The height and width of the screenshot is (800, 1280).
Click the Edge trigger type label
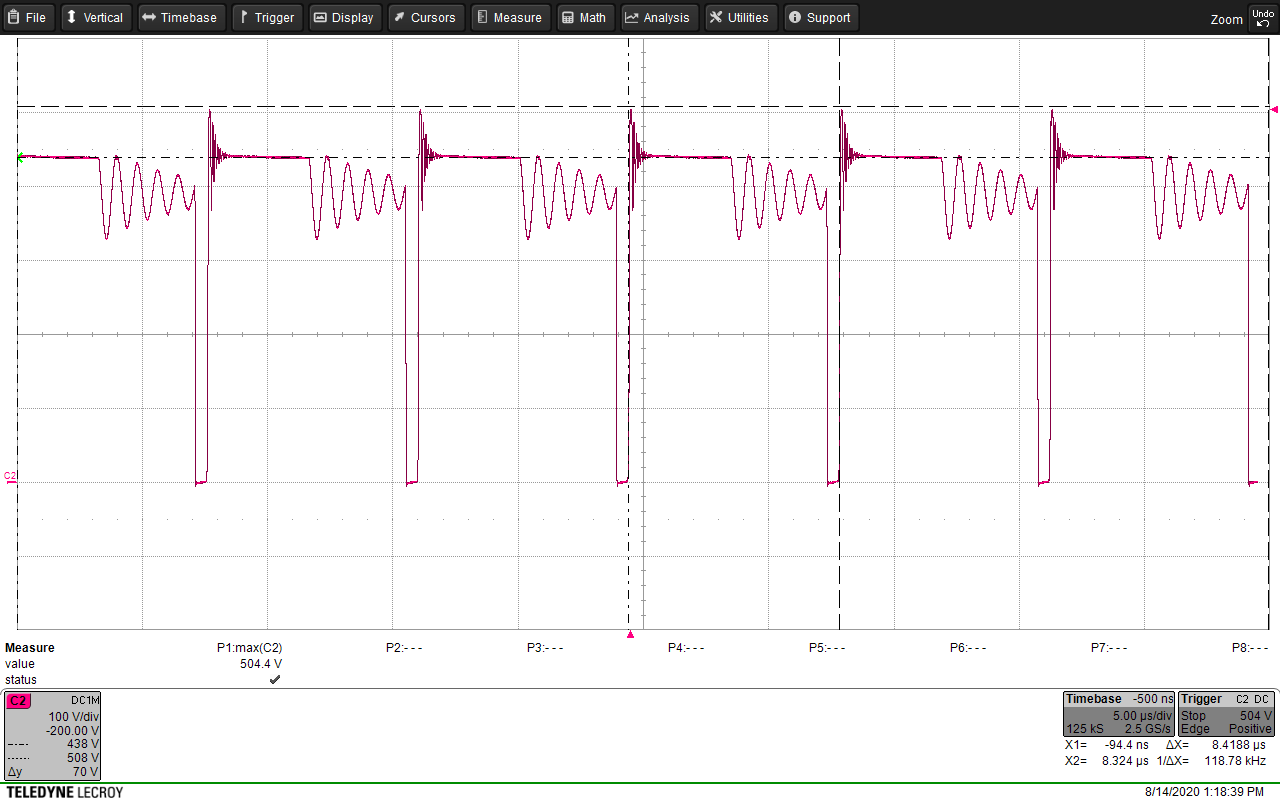click(x=1194, y=730)
